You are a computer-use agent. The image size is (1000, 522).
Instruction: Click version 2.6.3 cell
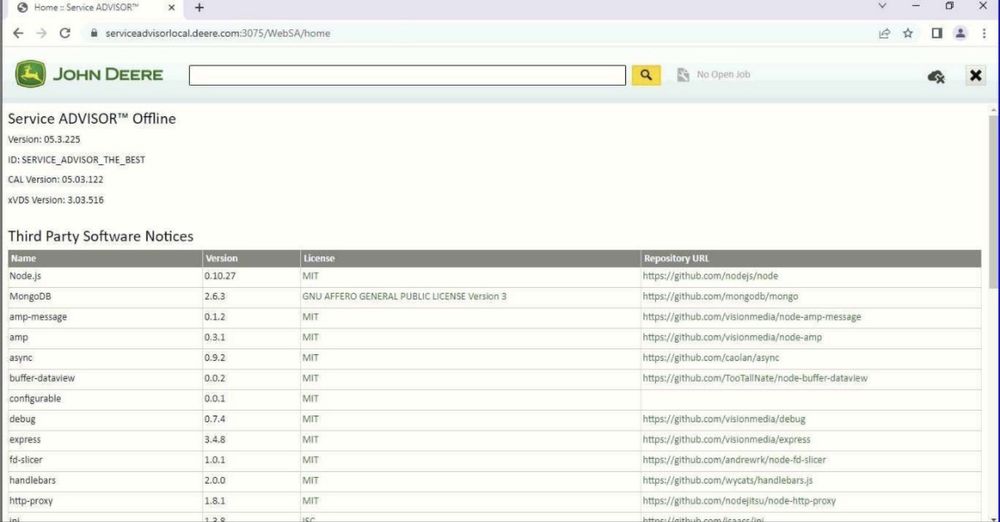pos(251,297)
